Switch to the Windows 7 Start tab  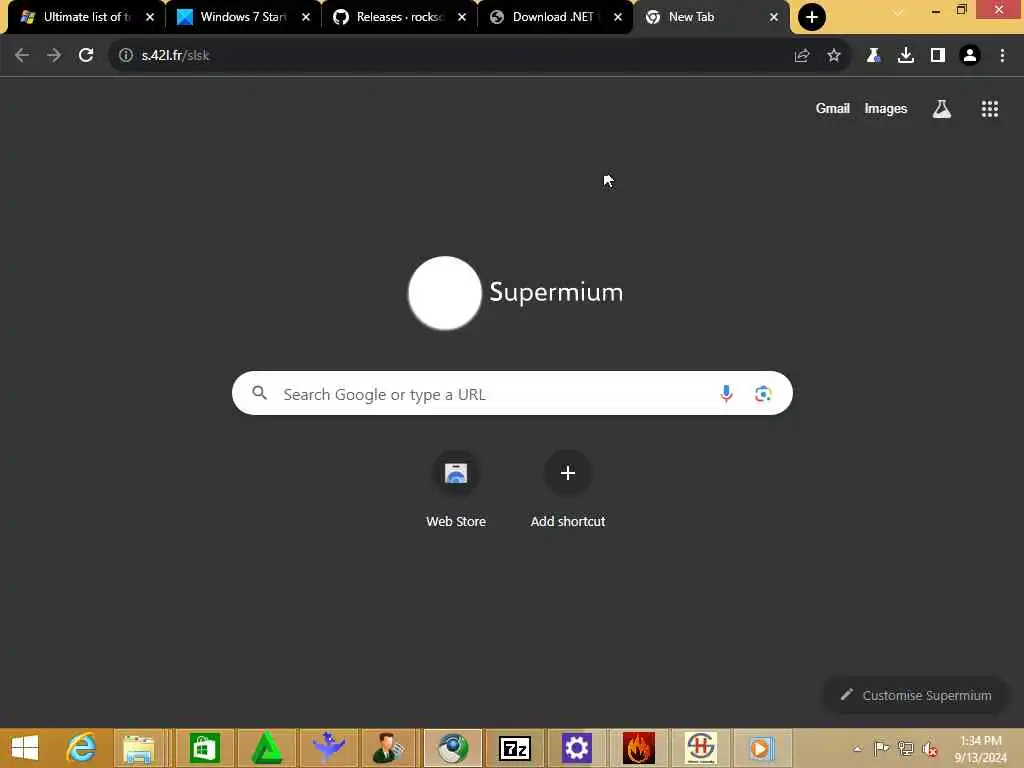tap(242, 17)
